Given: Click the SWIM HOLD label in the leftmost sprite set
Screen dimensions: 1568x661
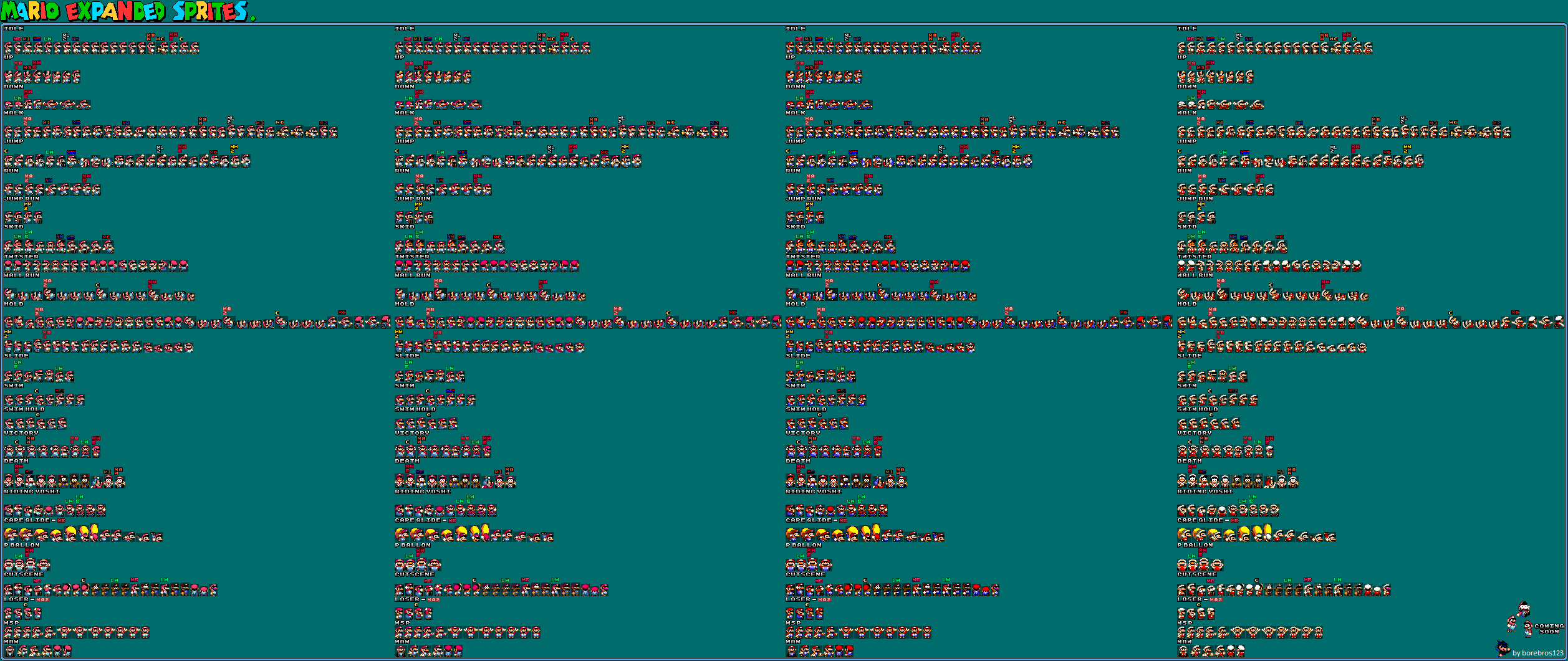Looking at the screenshot, I should pyautogui.click(x=24, y=409).
